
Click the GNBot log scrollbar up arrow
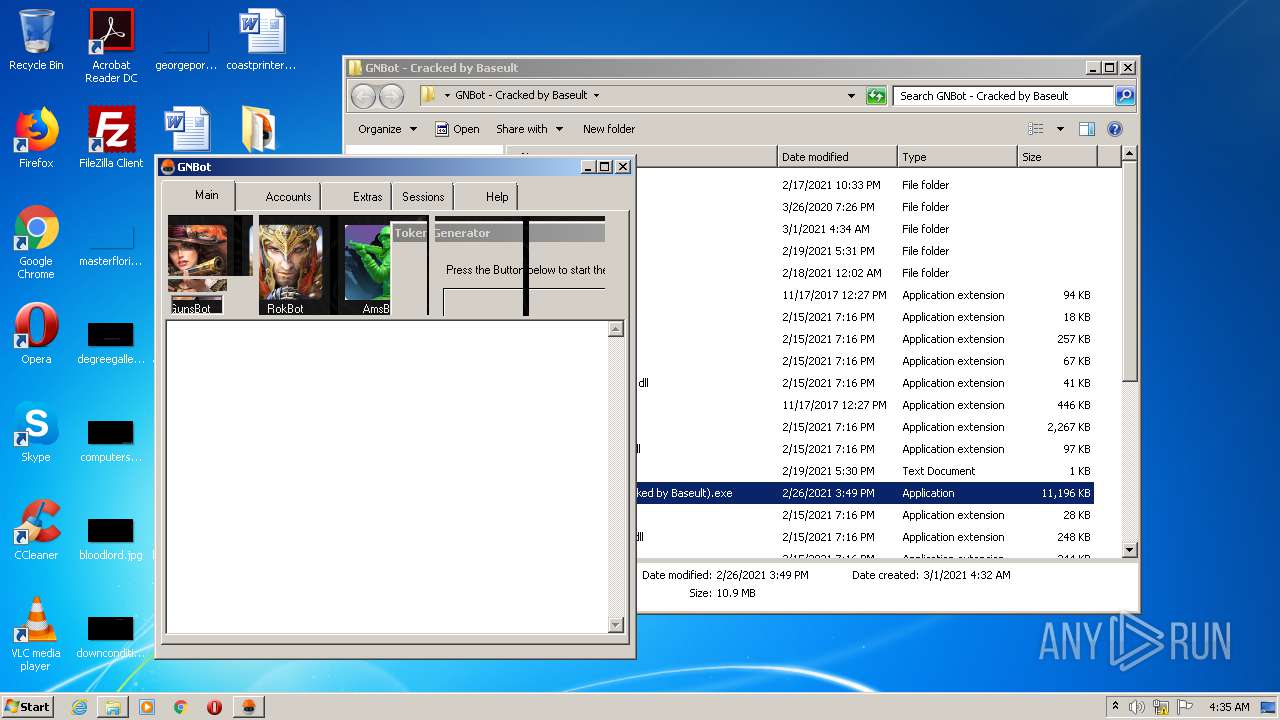[616, 329]
